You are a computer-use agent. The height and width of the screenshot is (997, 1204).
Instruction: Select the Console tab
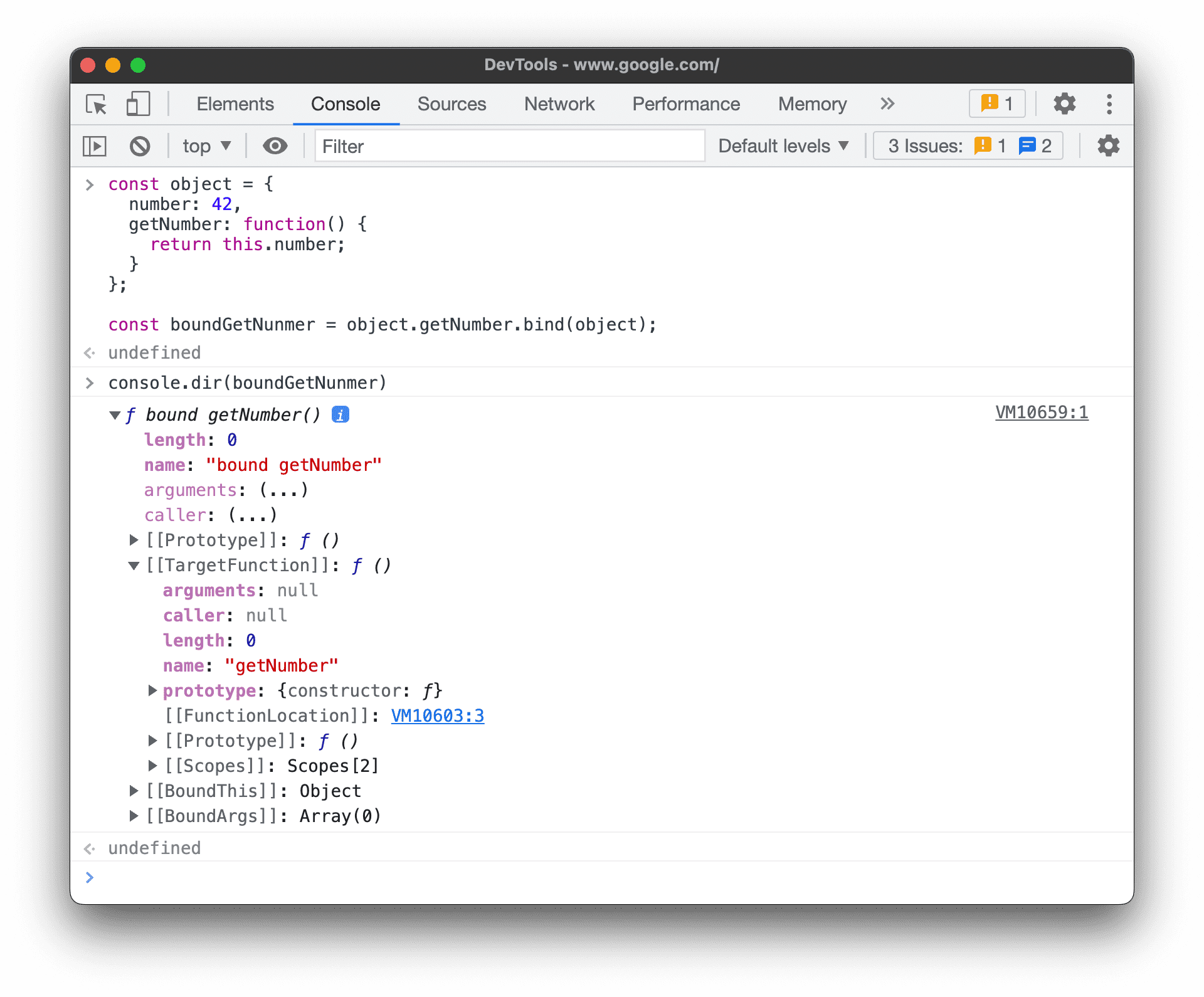(344, 103)
